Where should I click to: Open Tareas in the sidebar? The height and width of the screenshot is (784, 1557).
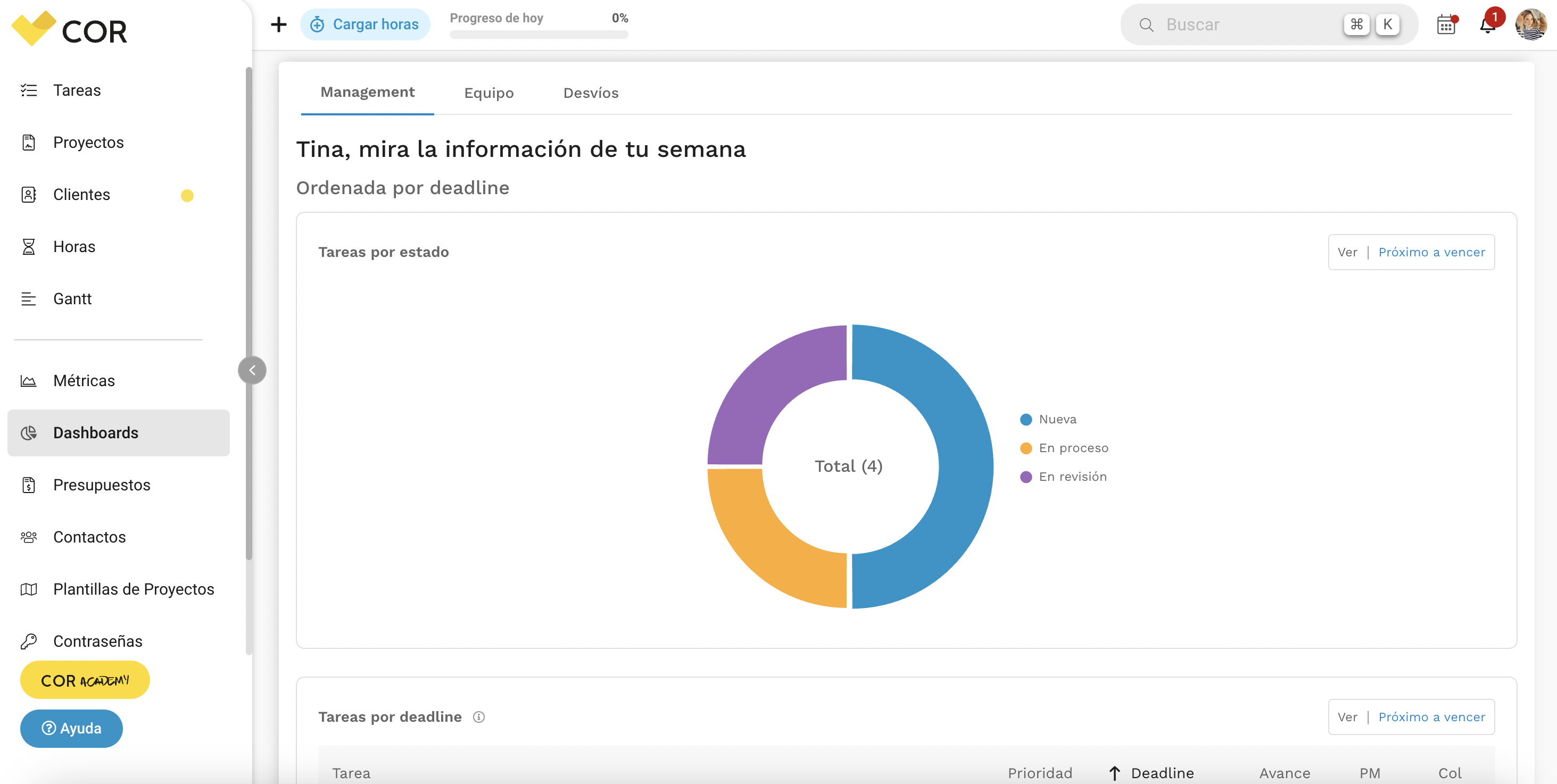tap(119, 90)
